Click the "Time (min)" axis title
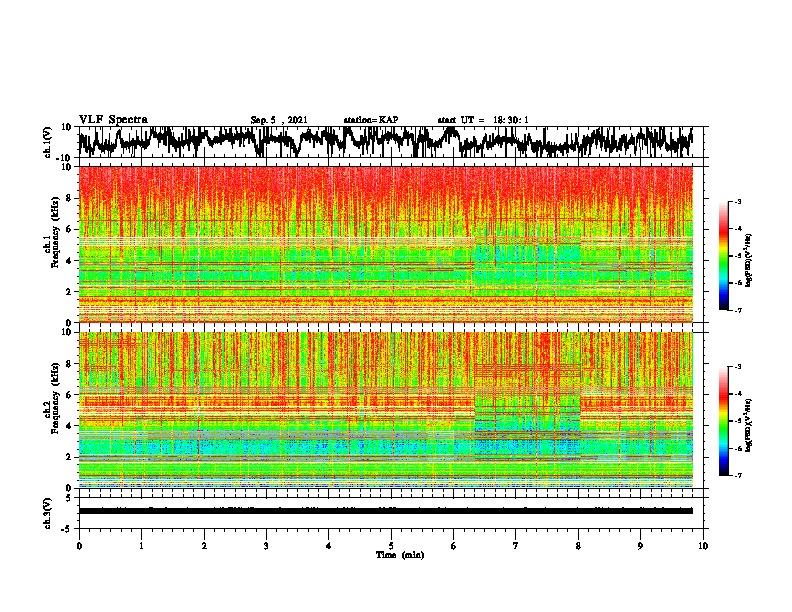 coord(400,555)
